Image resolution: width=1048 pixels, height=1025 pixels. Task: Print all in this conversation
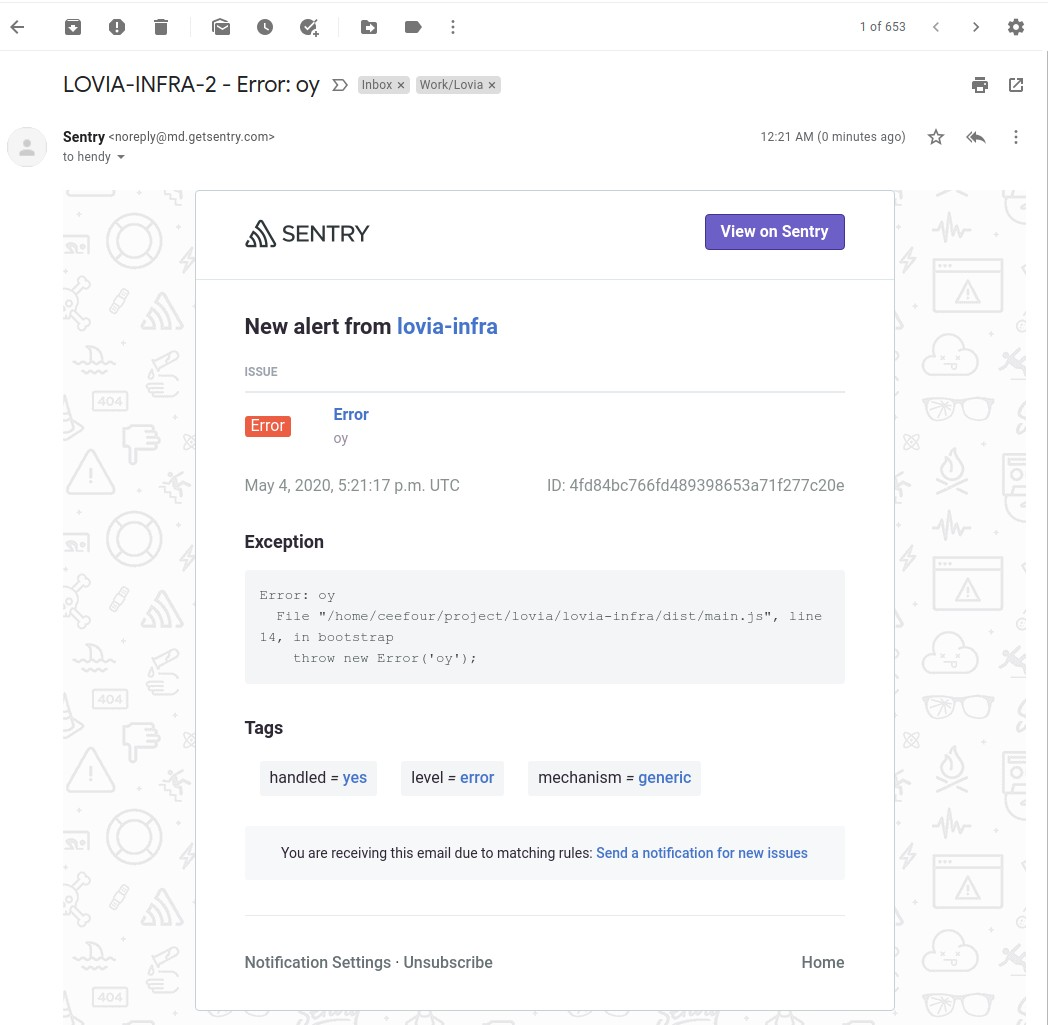[x=980, y=85]
